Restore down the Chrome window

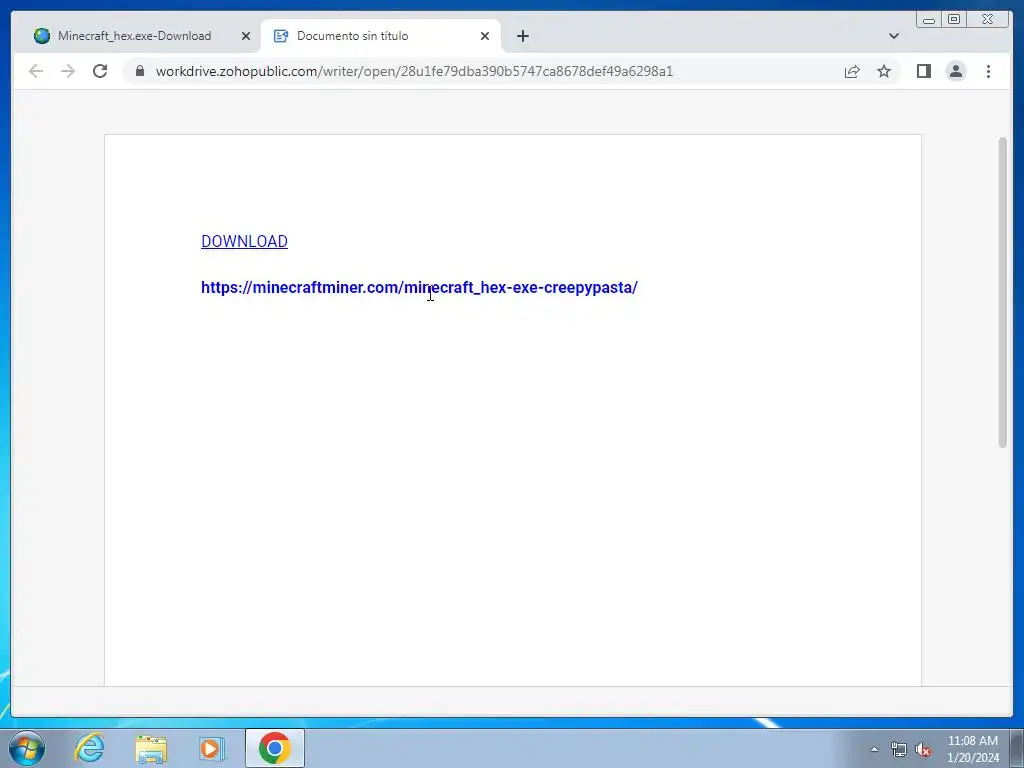pos(953,20)
